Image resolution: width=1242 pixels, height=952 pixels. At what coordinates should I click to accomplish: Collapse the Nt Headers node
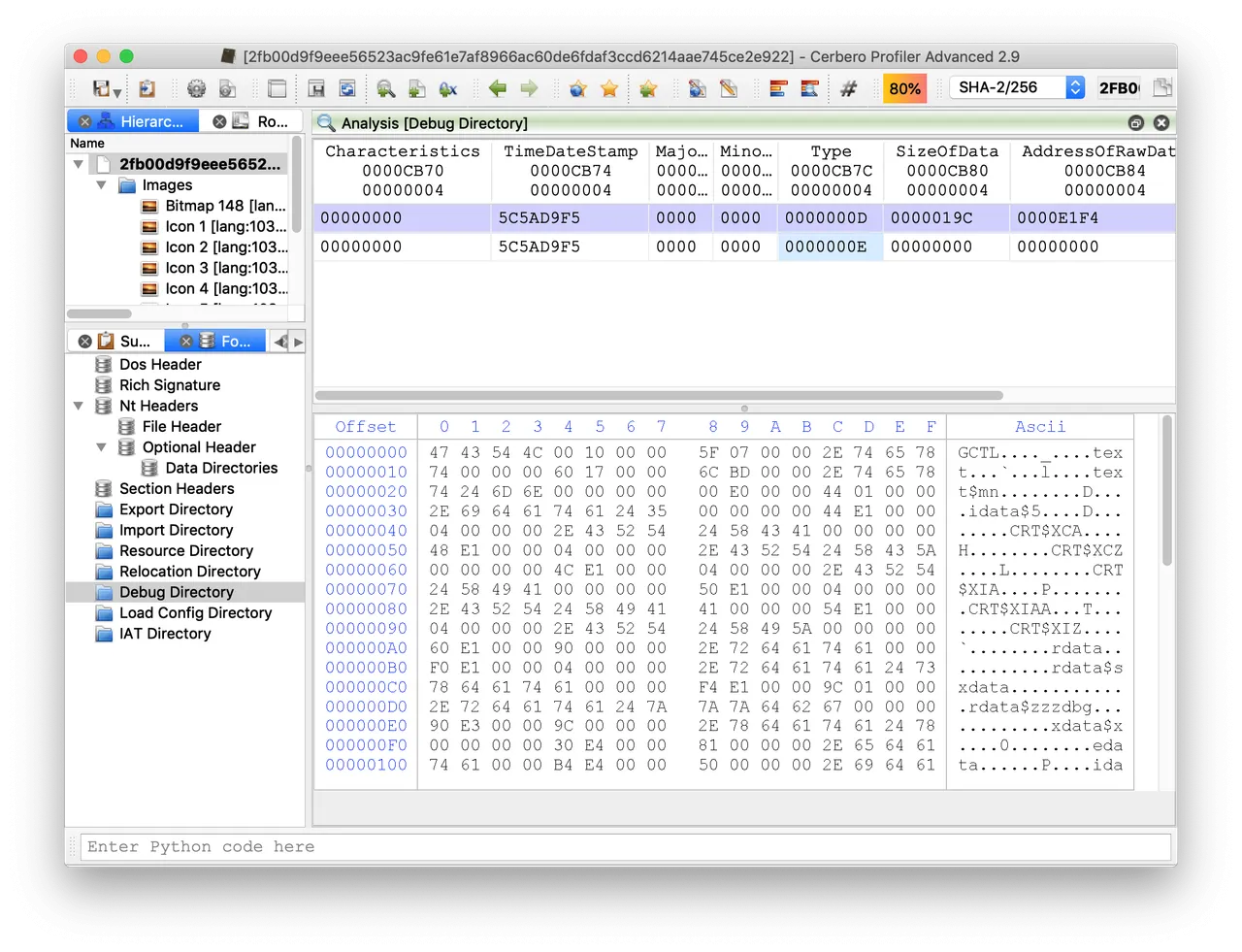click(x=80, y=406)
